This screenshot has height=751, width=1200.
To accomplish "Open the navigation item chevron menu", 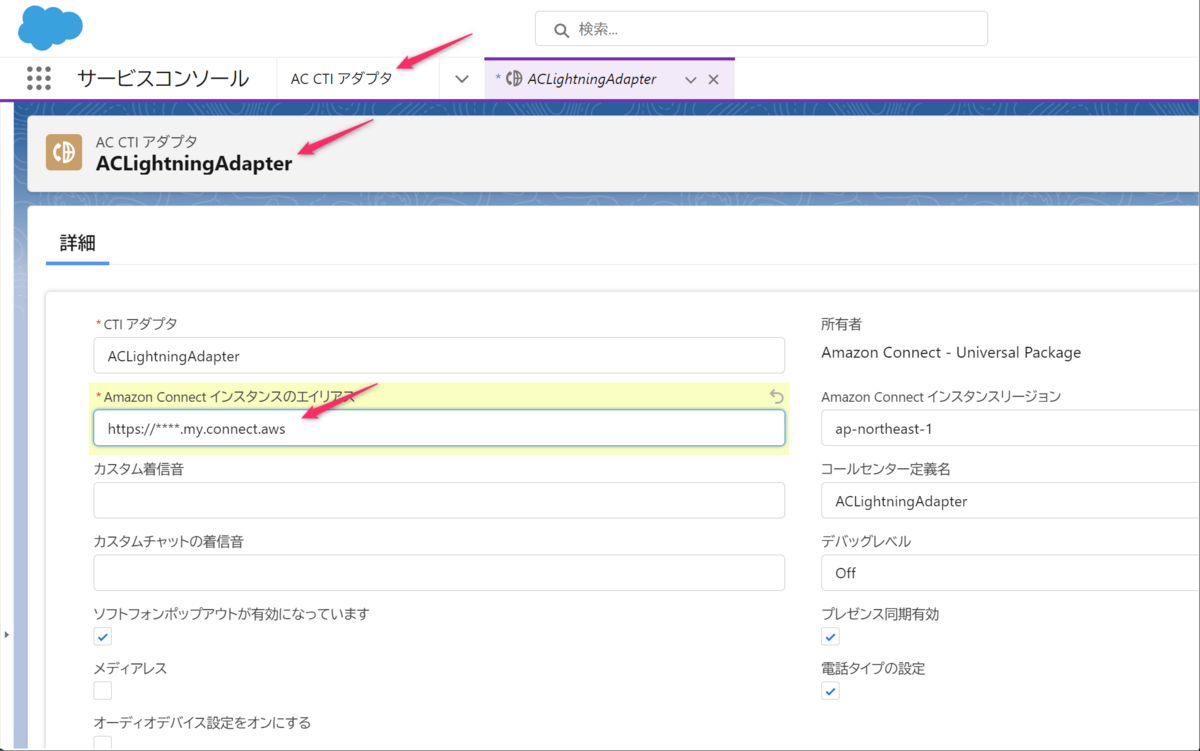I will [461, 79].
